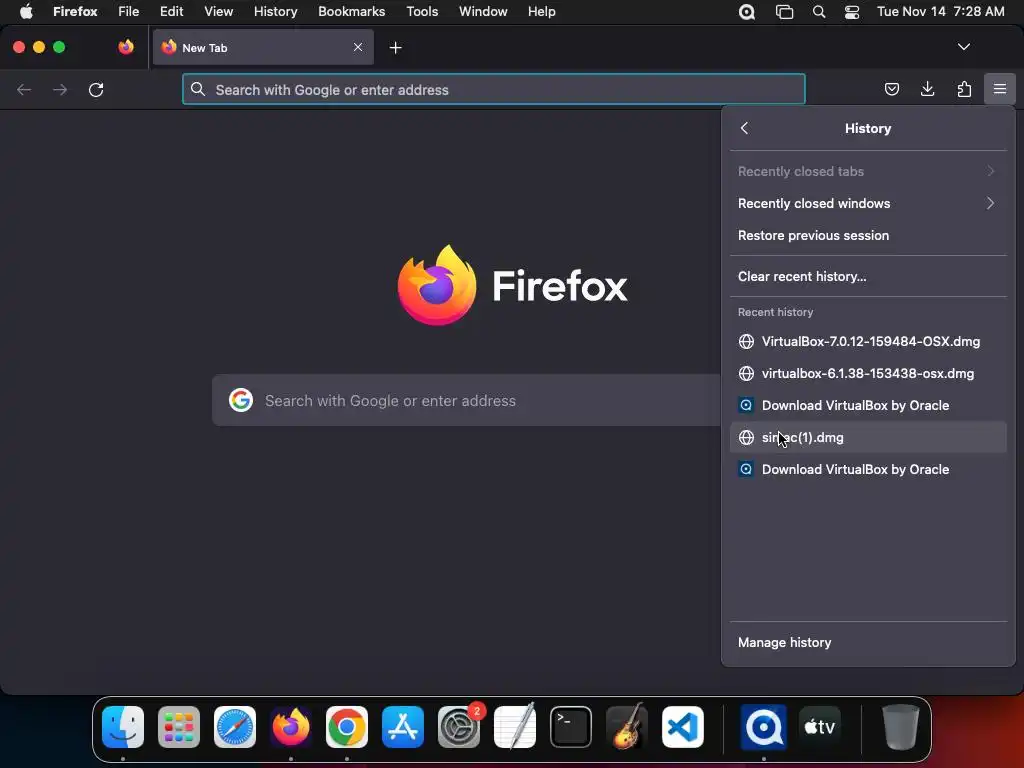
Task: Select Restore previous session
Action: coord(868,235)
